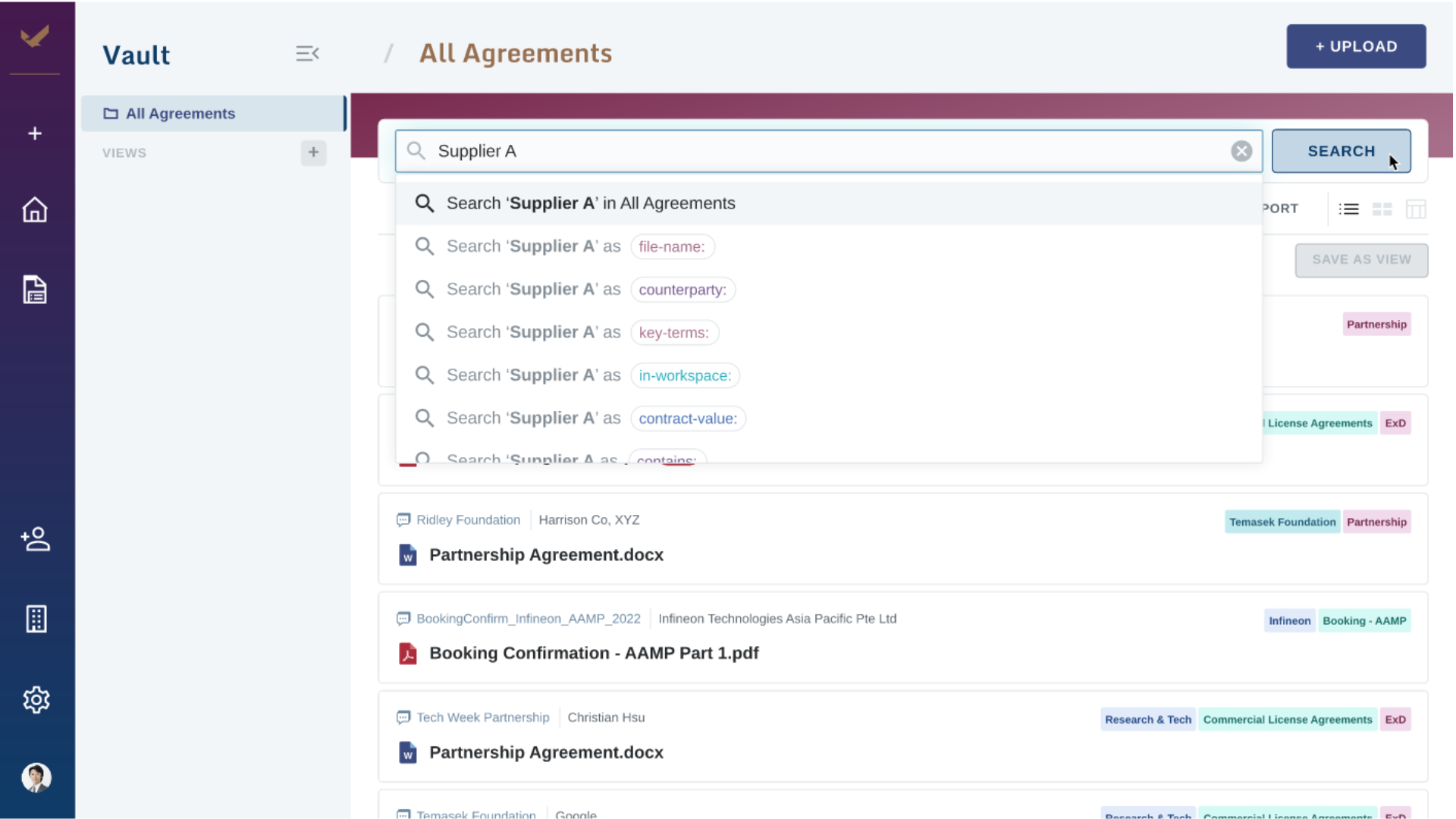Viewport: 1456px width, 819px height.
Task: Click comment icon beside BookingConfirm_Infineon_AAMP_2022
Action: click(403, 619)
